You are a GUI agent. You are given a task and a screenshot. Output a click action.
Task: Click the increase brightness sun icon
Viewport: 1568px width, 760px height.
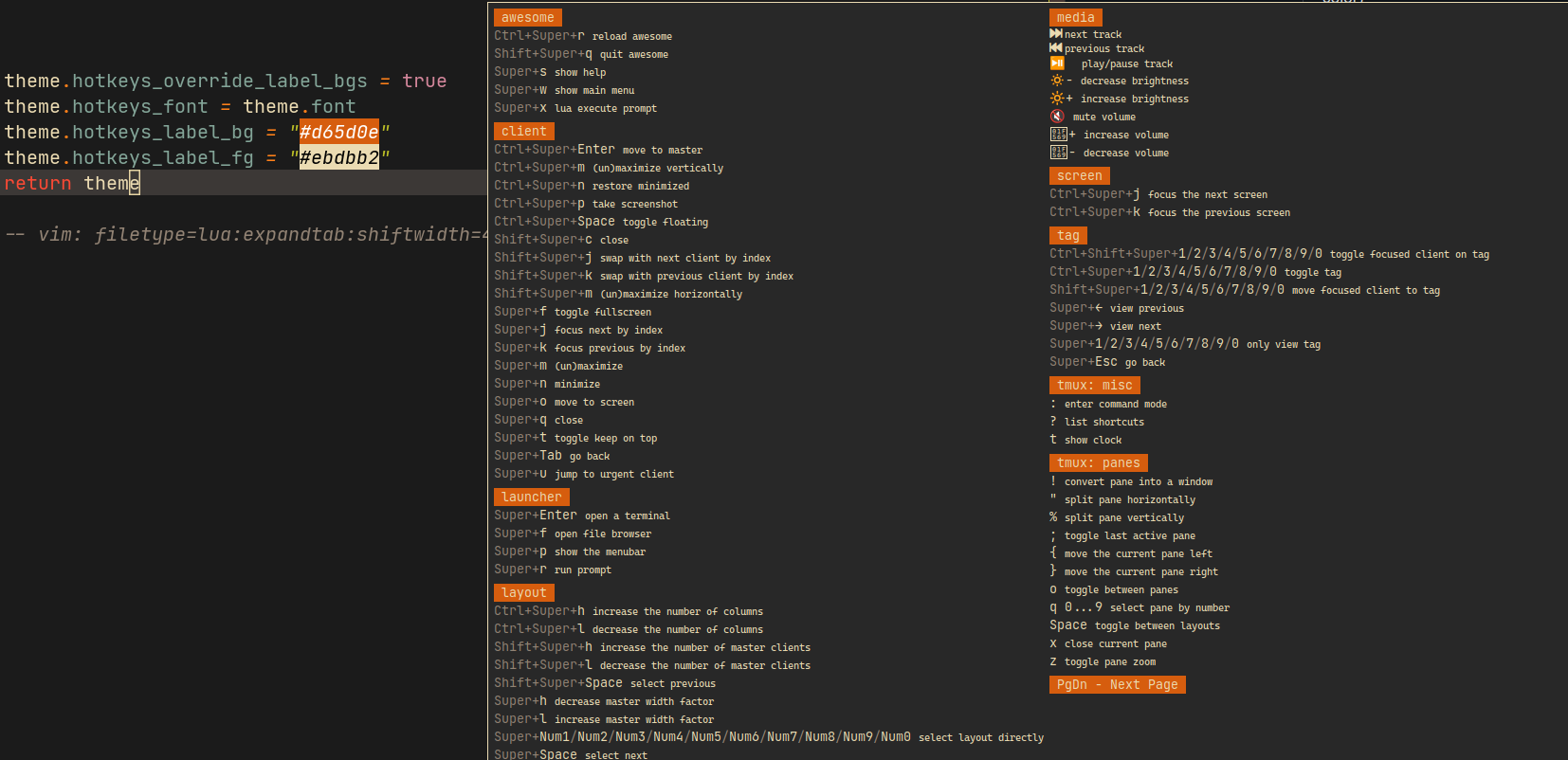[x=1057, y=99]
